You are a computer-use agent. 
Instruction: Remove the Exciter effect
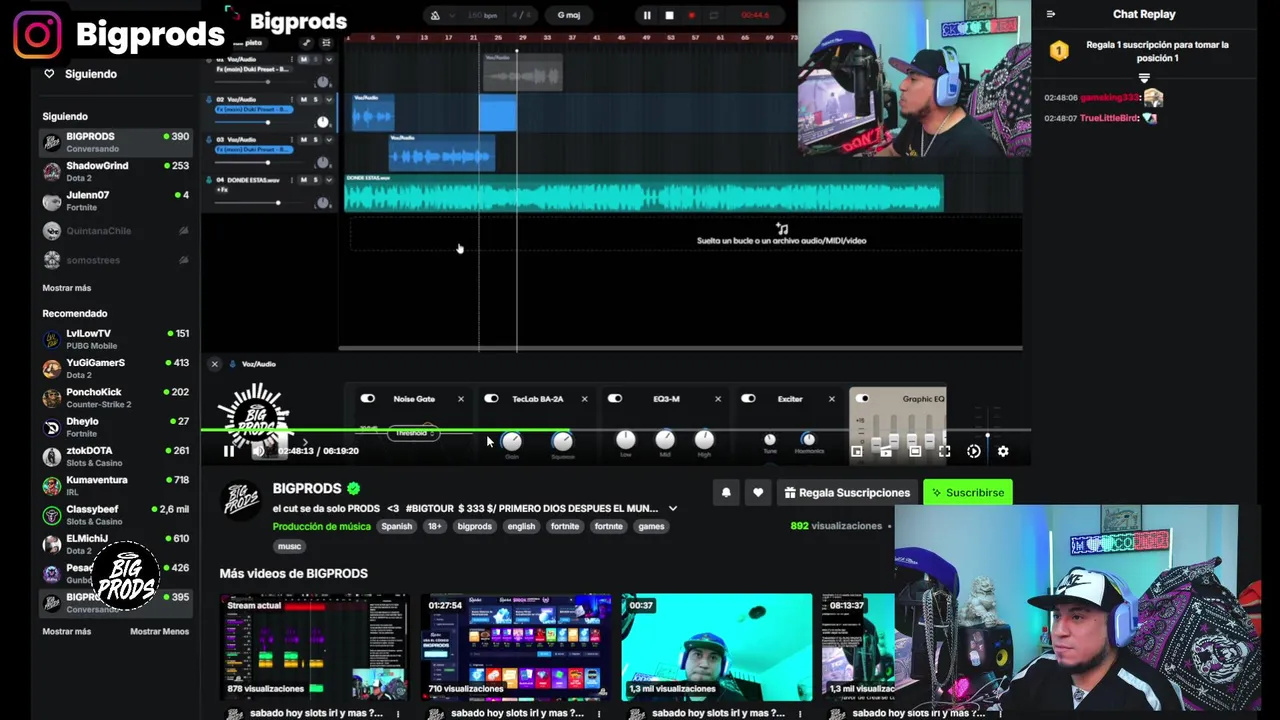[832, 399]
